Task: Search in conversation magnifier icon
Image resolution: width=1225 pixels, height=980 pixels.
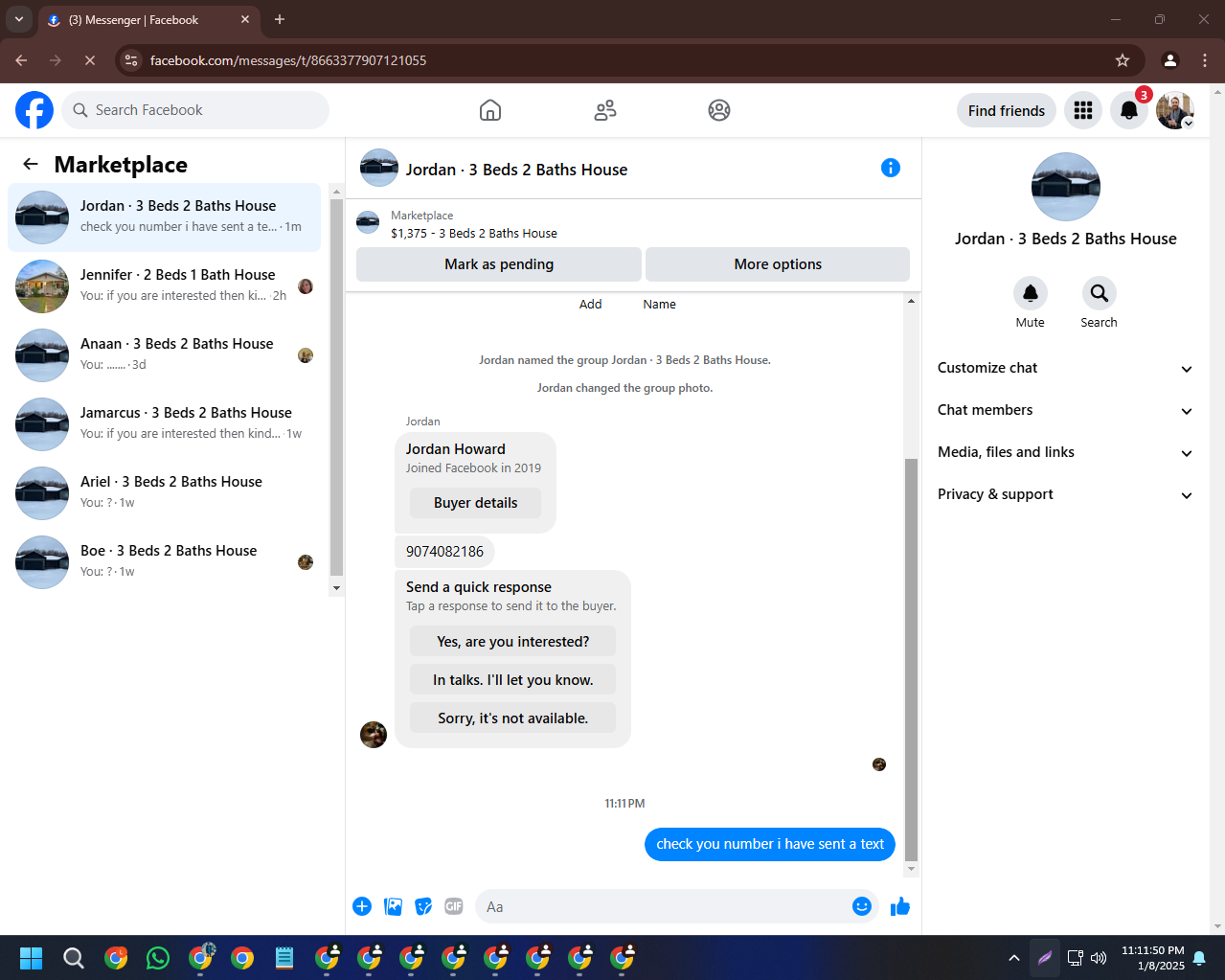Action: tap(1100, 293)
